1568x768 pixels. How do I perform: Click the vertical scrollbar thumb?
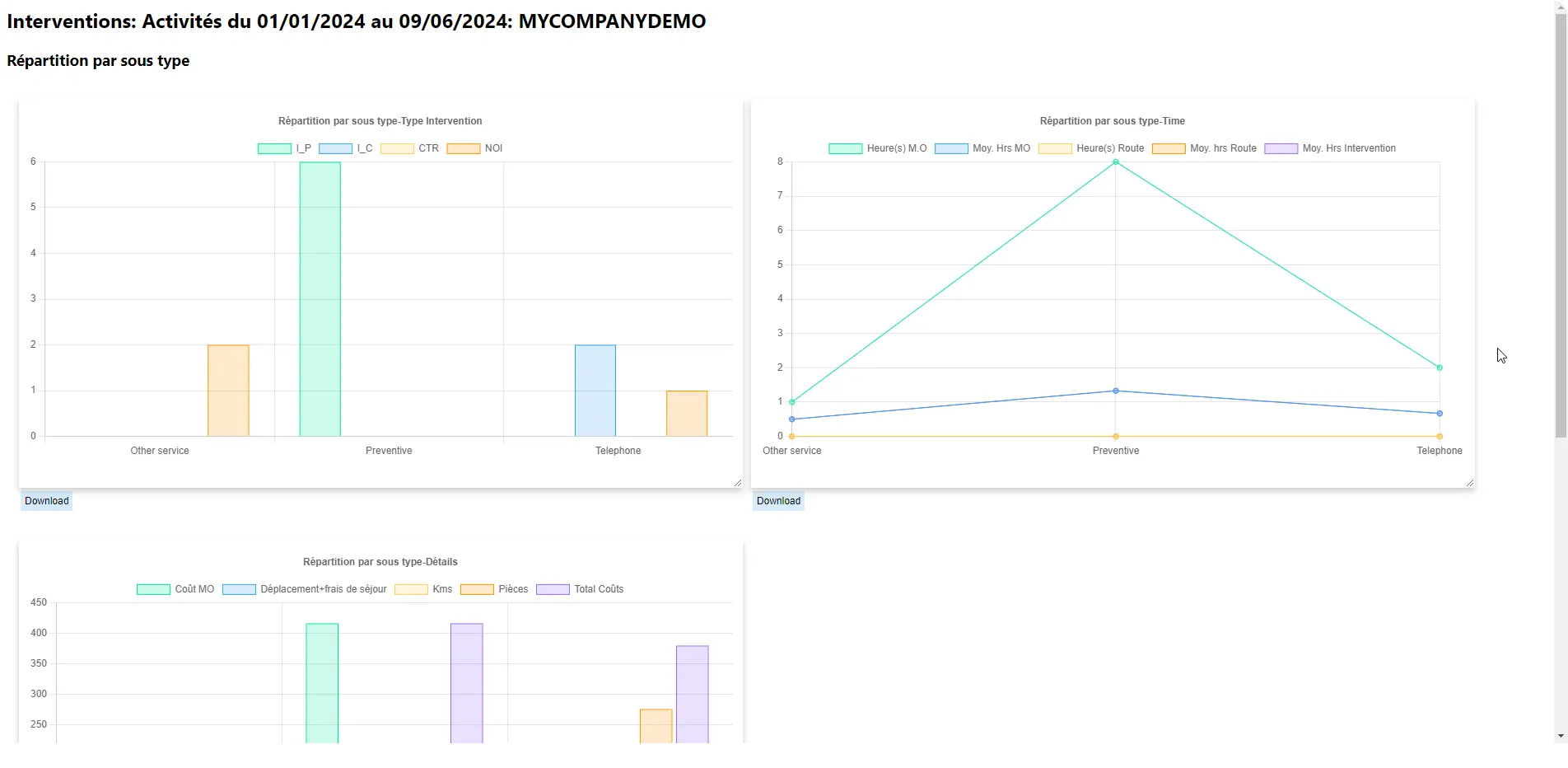(1561, 226)
